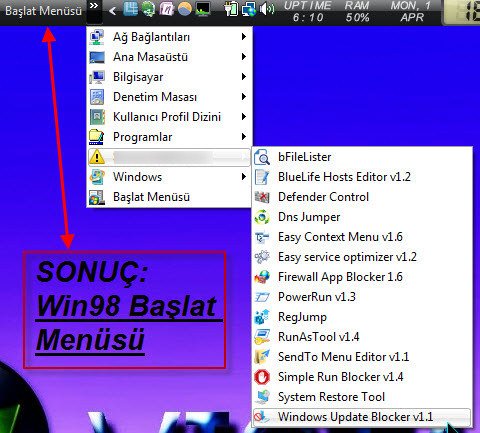The height and width of the screenshot is (433, 480).
Task: Click the Firewall App Blocker globe icon
Action: (x=262, y=277)
